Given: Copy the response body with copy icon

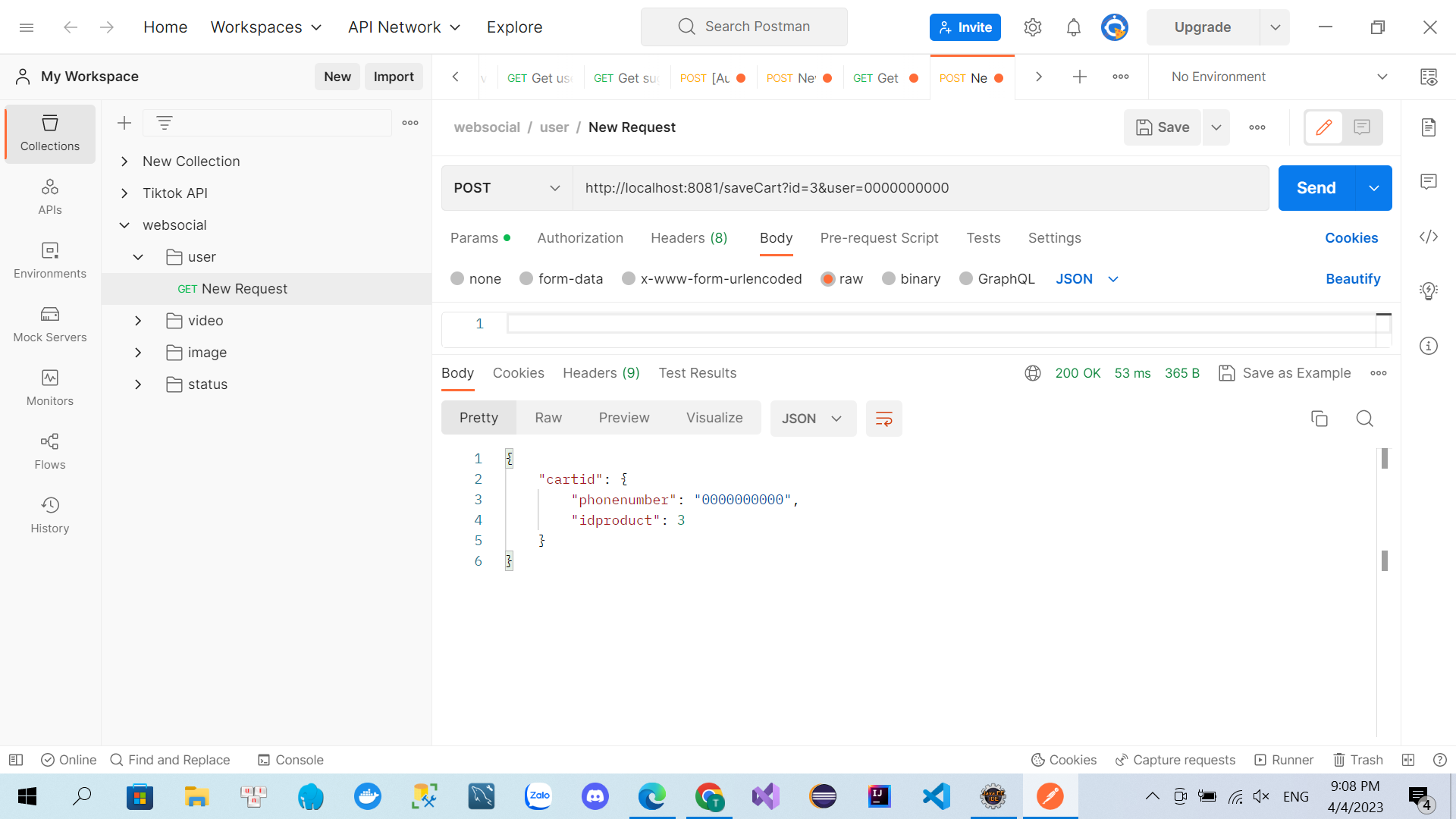Looking at the screenshot, I should tap(1319, 419).
